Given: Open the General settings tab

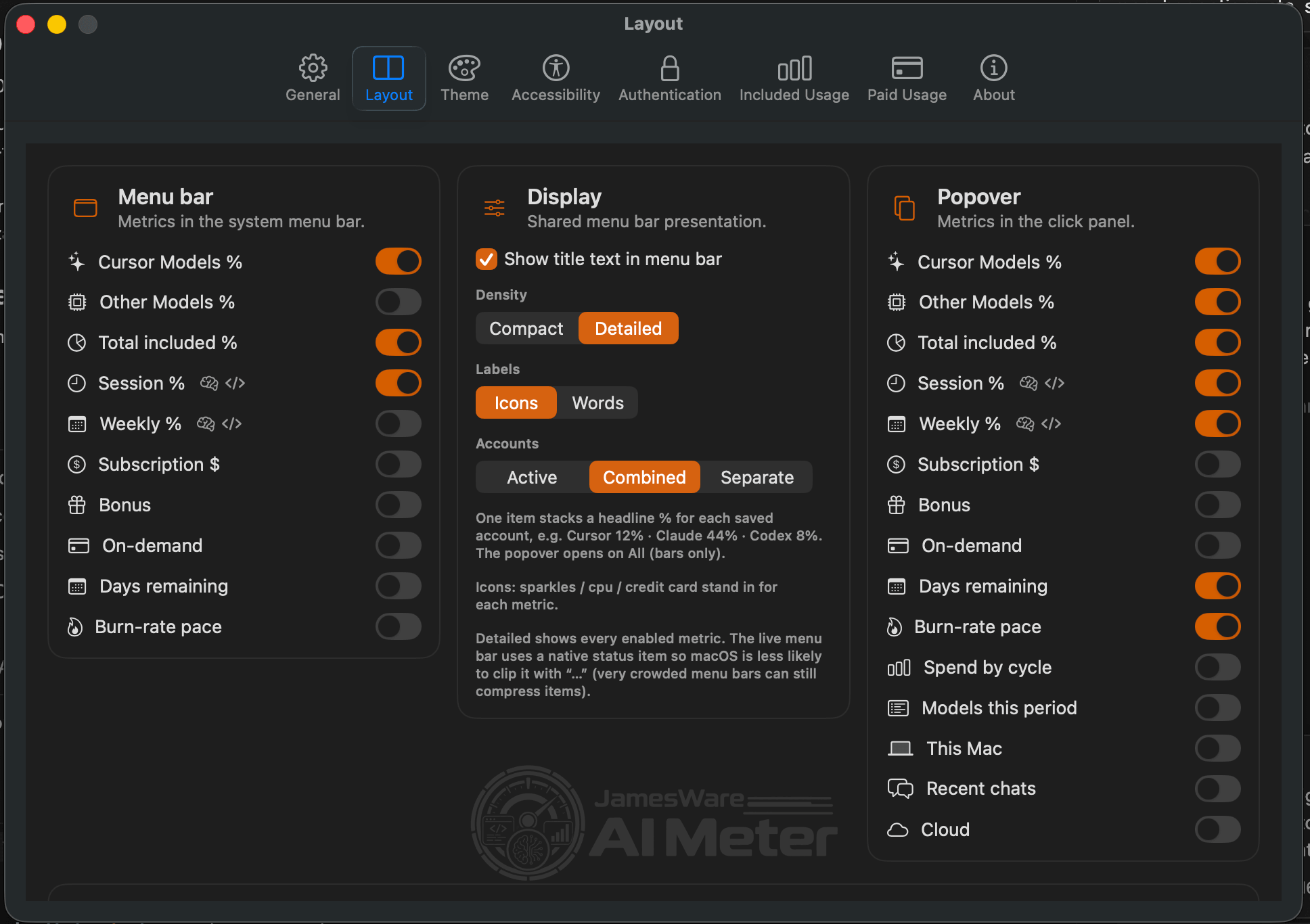Looking at the screenshot, I should 313,78.
